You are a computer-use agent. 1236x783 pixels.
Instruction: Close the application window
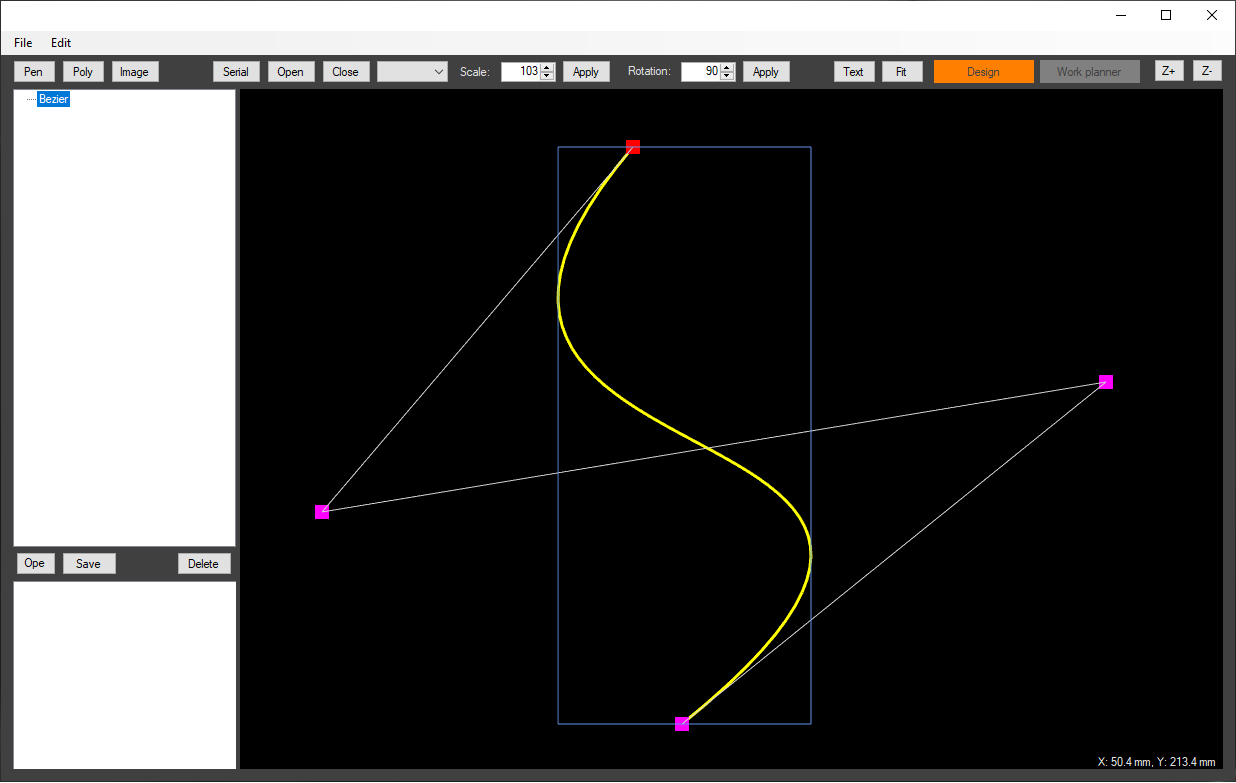(1212, 15)
